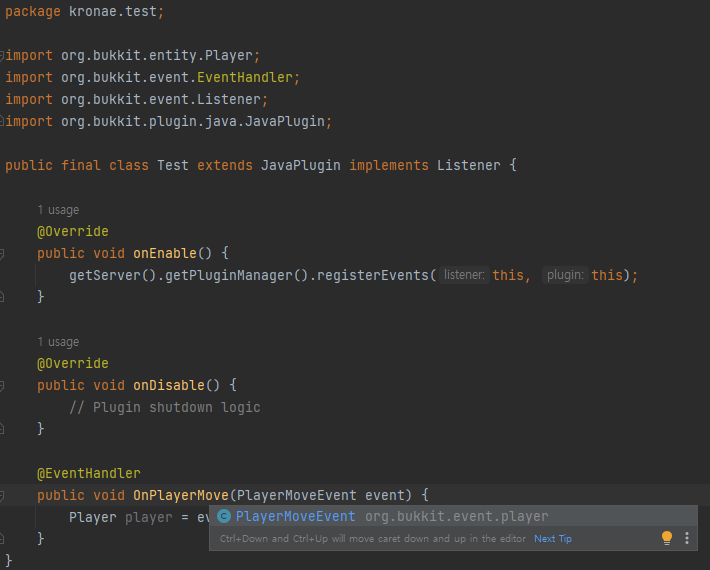The image size is (710, 570).
Task: Click the 'Plugin shutdown logic' comment
Action: click(x=165, y=407)
